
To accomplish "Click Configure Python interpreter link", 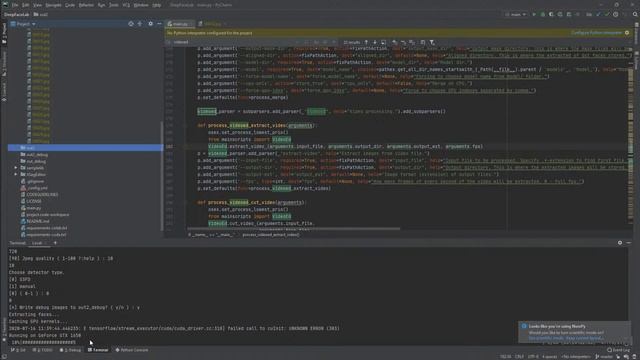I will click(x=596, y=33).
